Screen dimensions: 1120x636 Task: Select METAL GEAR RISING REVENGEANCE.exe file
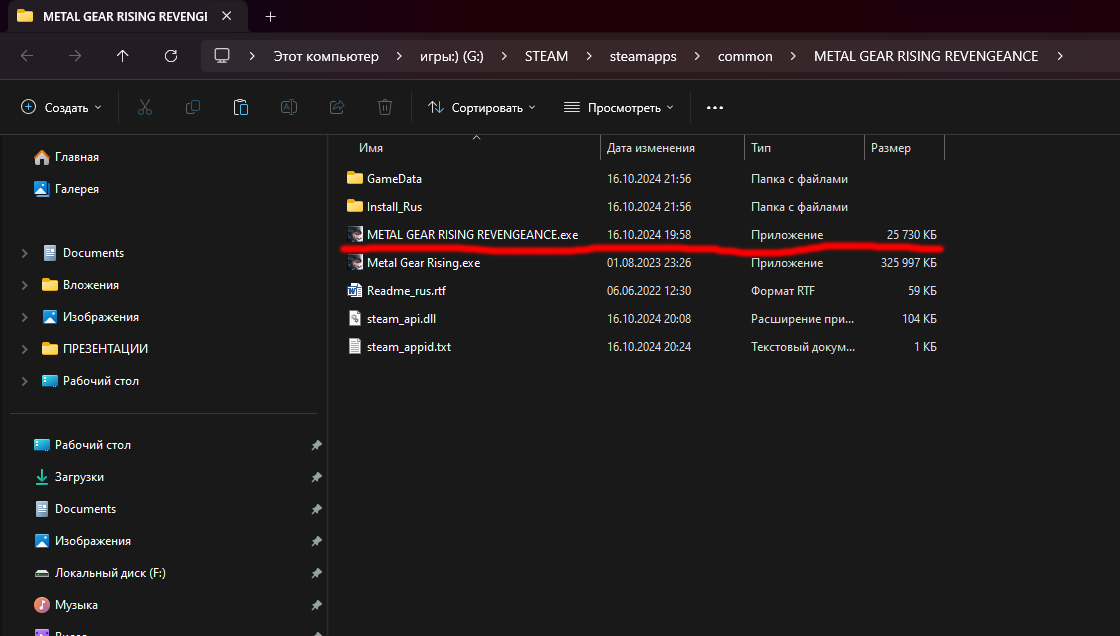[472, 234]
